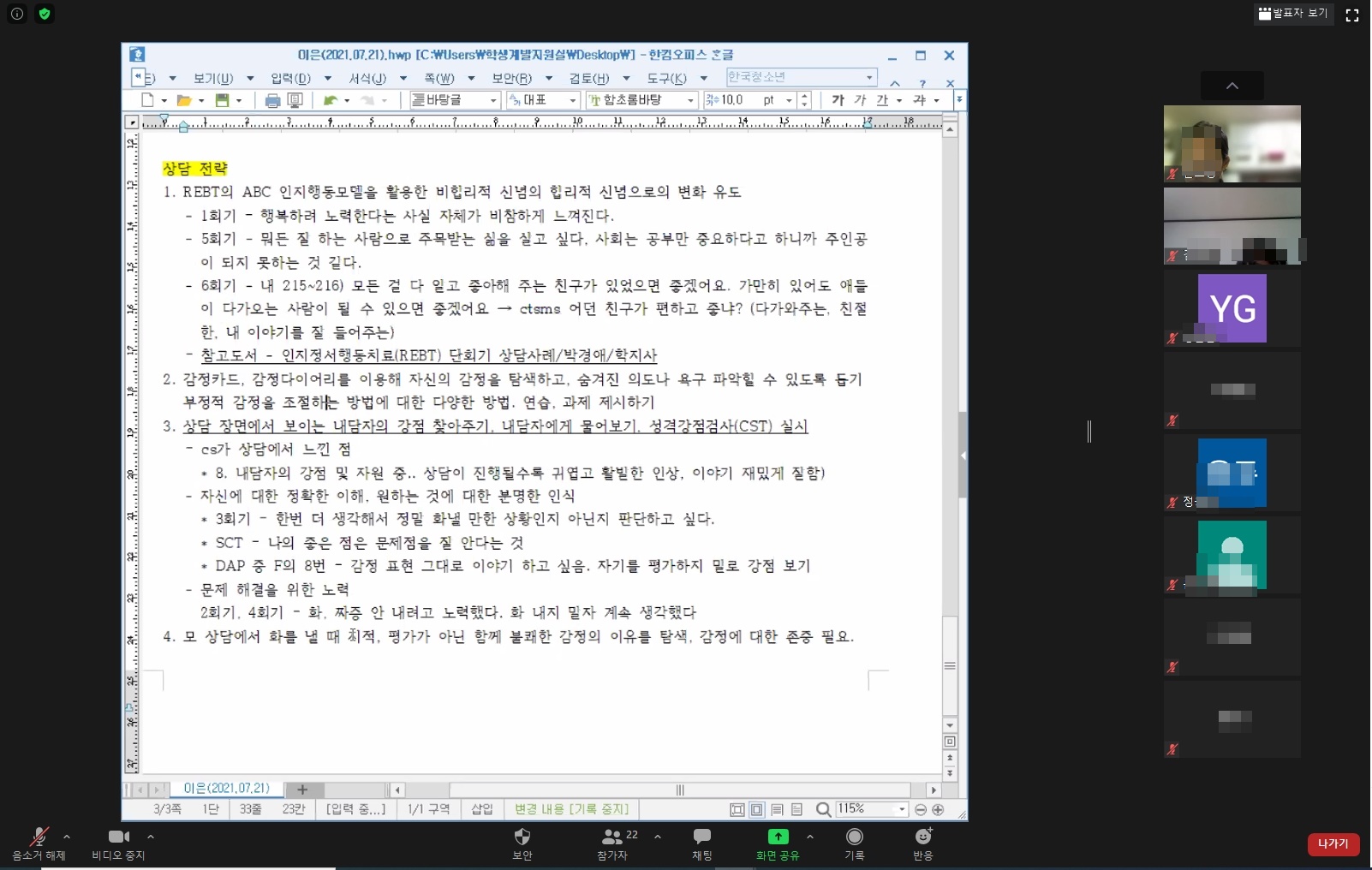1372x870 pixels.
Task: Zoom out with minus circle icon
Action: pos(921,809)
